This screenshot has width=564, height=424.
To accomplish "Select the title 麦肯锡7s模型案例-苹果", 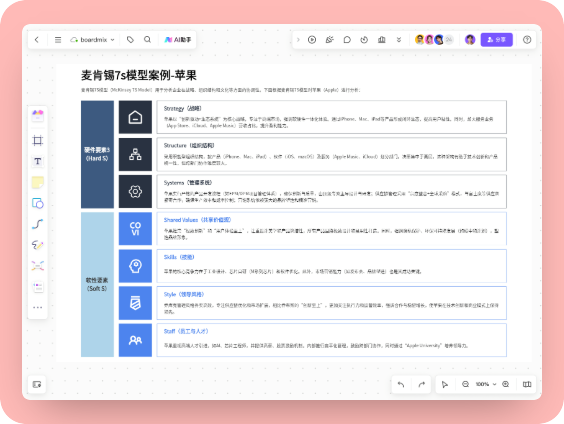I will (139, 76).
